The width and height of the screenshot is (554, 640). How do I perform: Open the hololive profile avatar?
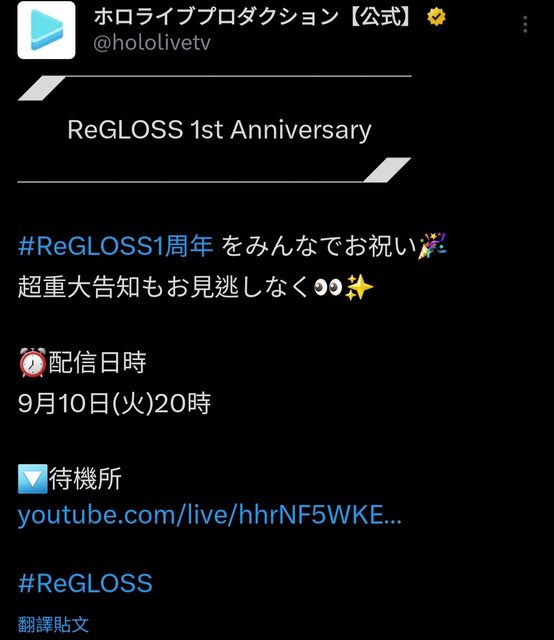(46, 30)
